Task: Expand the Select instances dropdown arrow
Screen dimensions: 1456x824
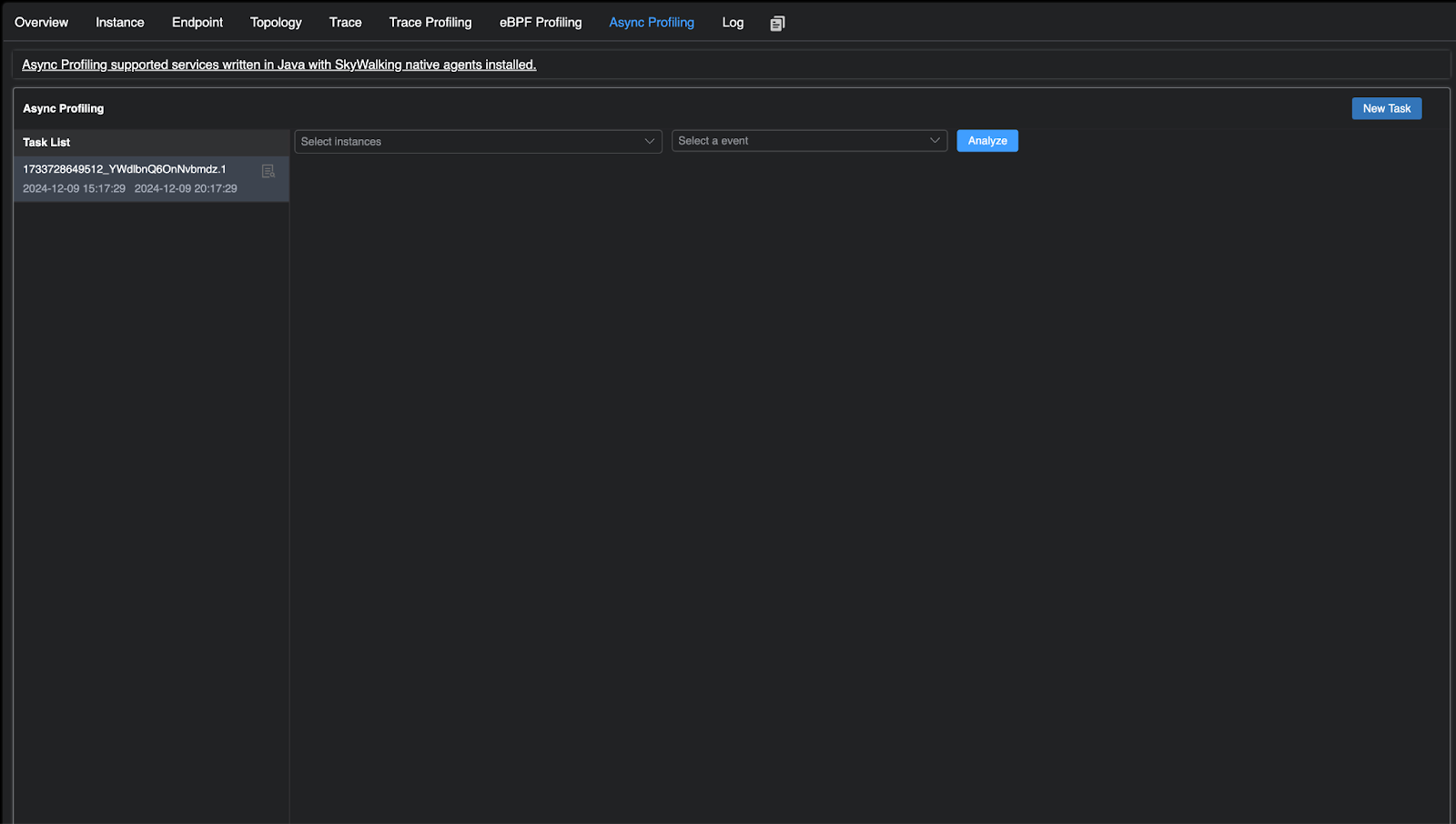Action: coord(649,141)
